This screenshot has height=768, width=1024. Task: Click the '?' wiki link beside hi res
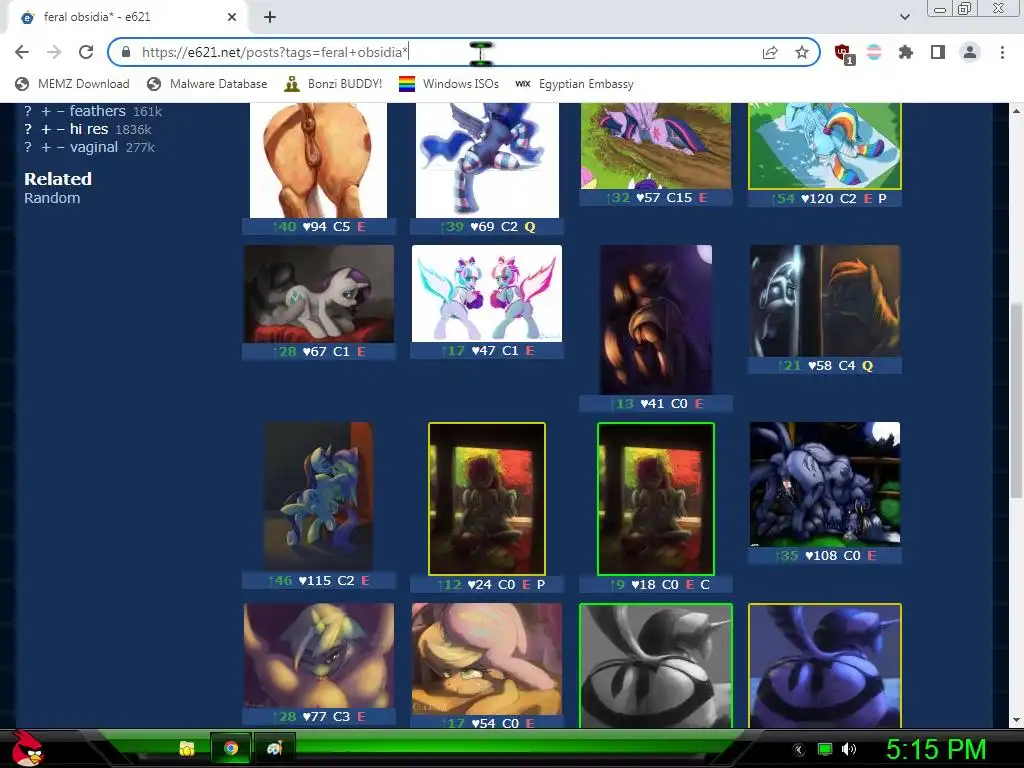(27, 129)
